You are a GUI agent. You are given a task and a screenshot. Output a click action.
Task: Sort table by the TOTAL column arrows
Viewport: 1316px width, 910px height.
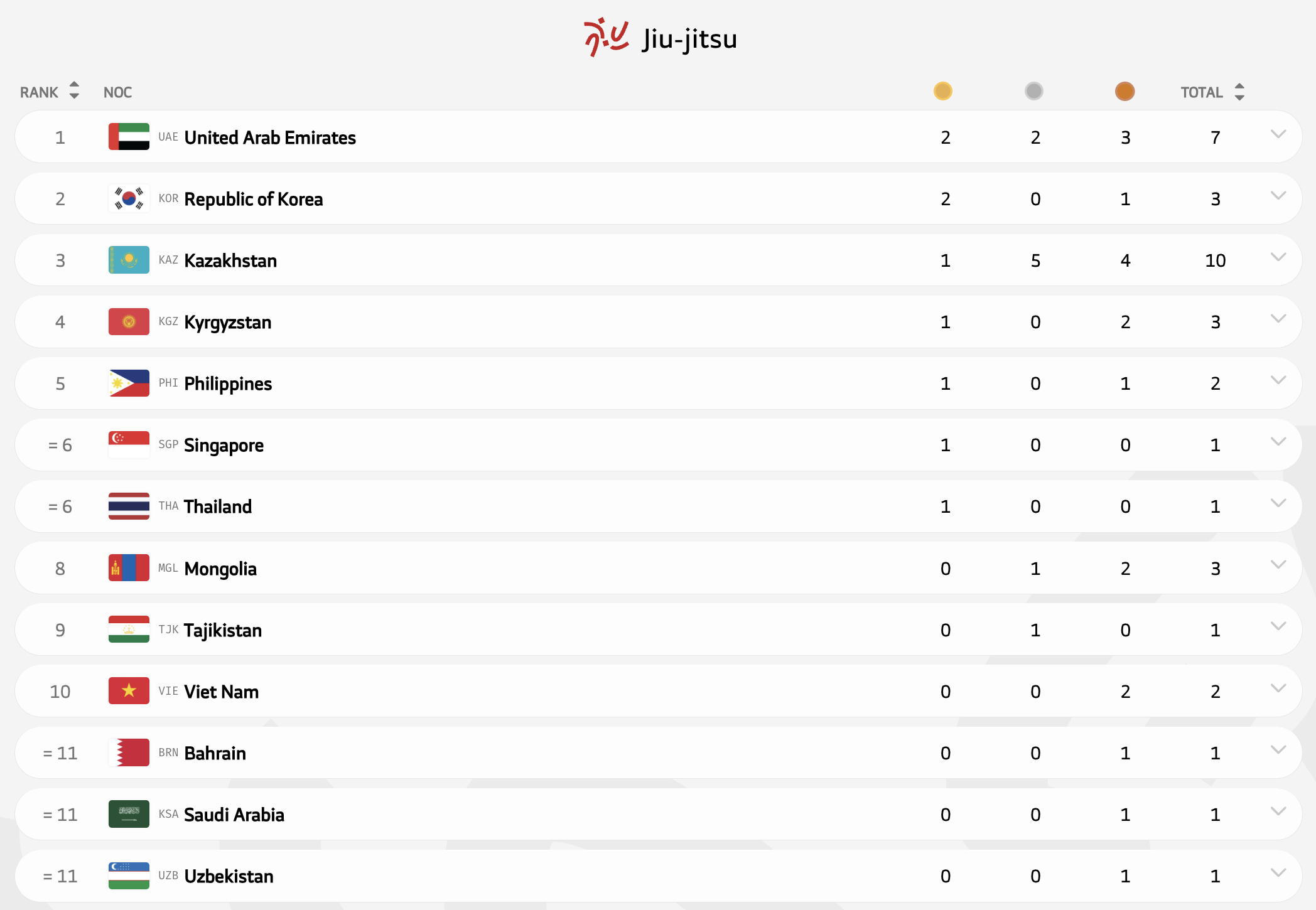[1239, 92]
